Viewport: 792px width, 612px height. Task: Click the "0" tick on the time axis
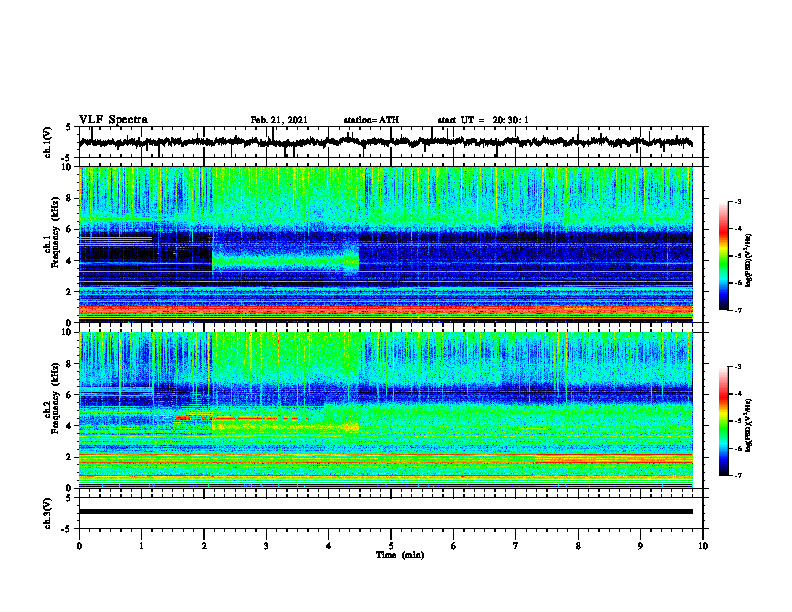[x=79, y=546]
